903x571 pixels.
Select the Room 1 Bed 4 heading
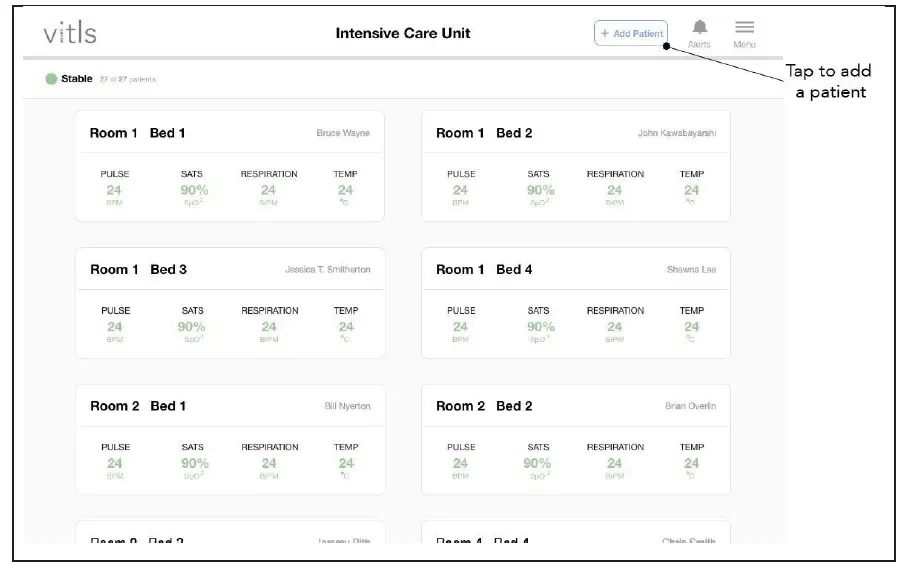point(484,270)
